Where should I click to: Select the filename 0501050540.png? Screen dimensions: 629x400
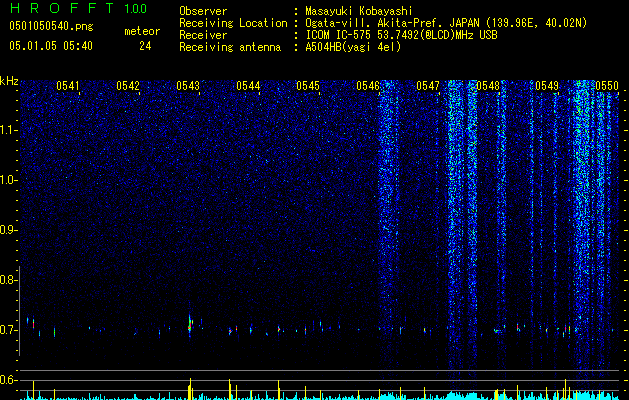click(x=51, y=26)
